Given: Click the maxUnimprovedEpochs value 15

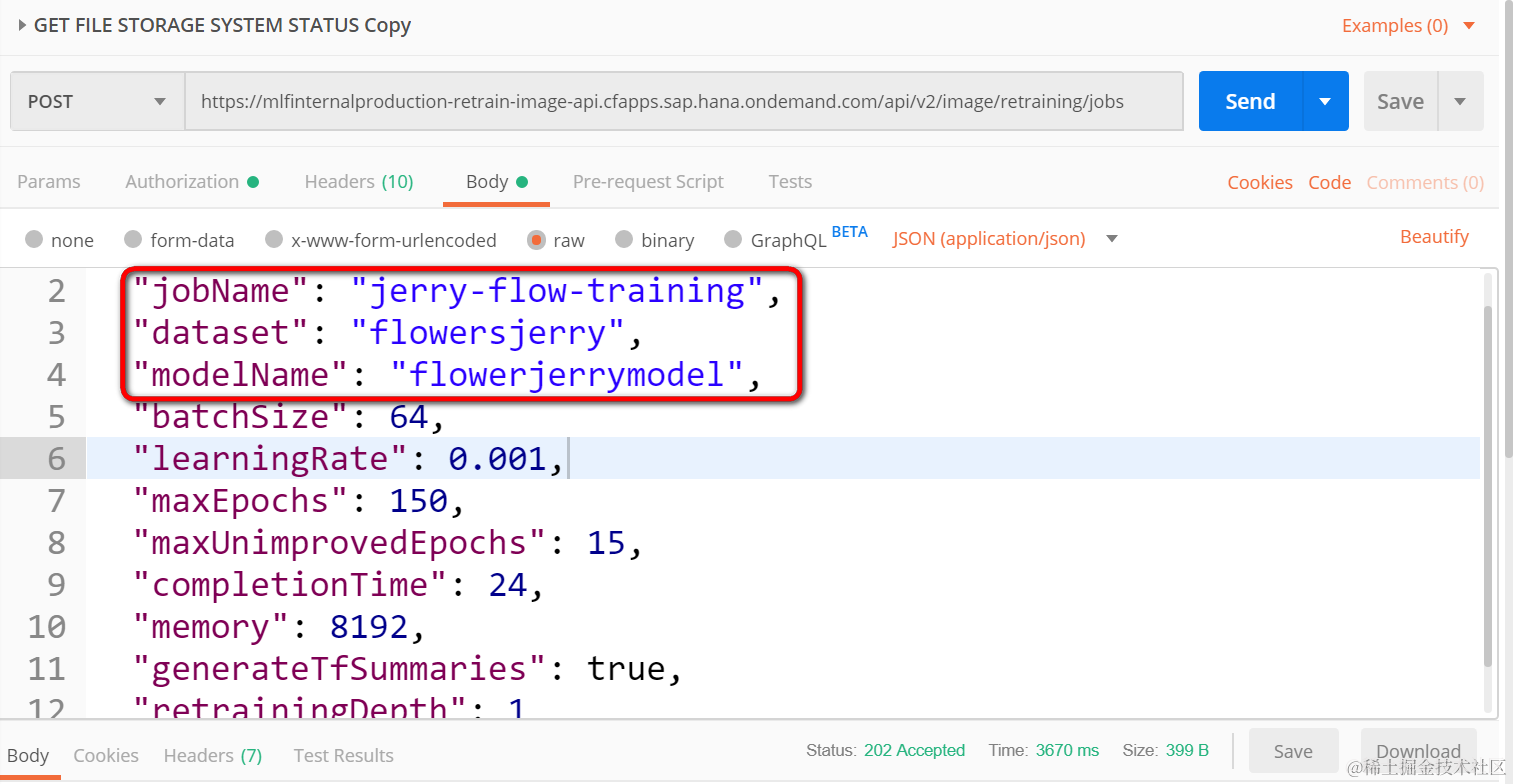Looking at the screenshot, I should click(607, 542).
